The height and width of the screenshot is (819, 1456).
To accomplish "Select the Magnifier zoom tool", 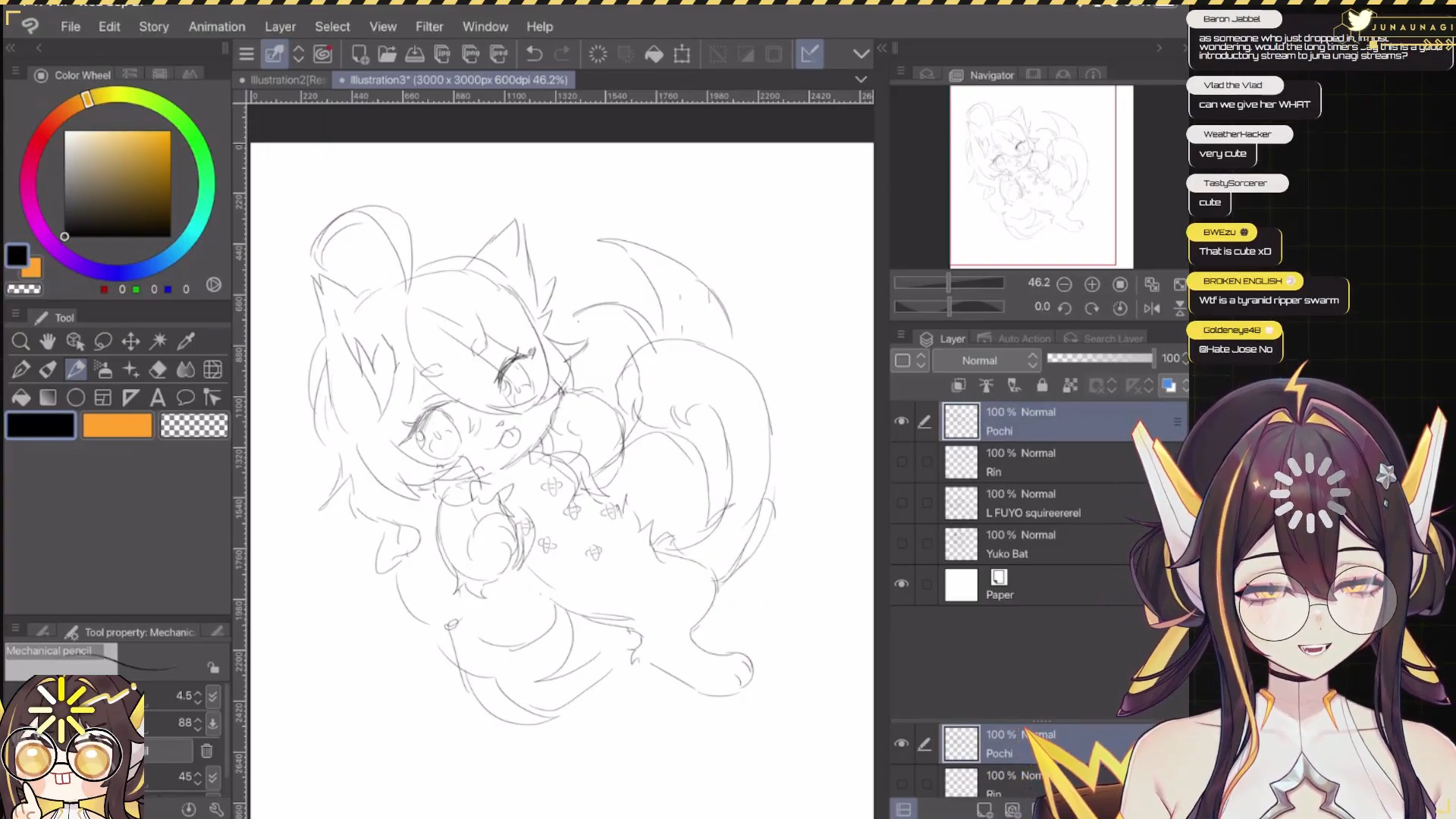I will (20, 342).
